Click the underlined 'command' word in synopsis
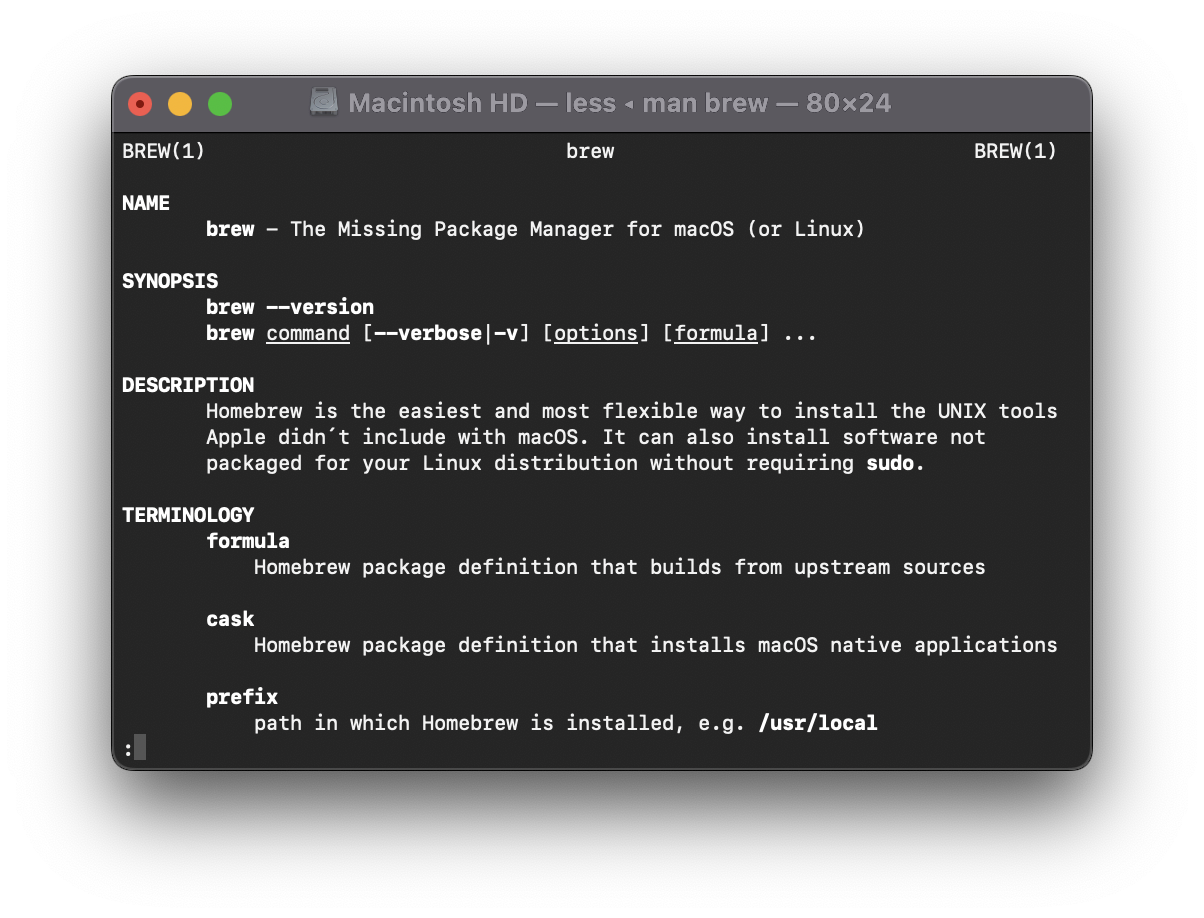1204x918 pixels. pos(308,333)
